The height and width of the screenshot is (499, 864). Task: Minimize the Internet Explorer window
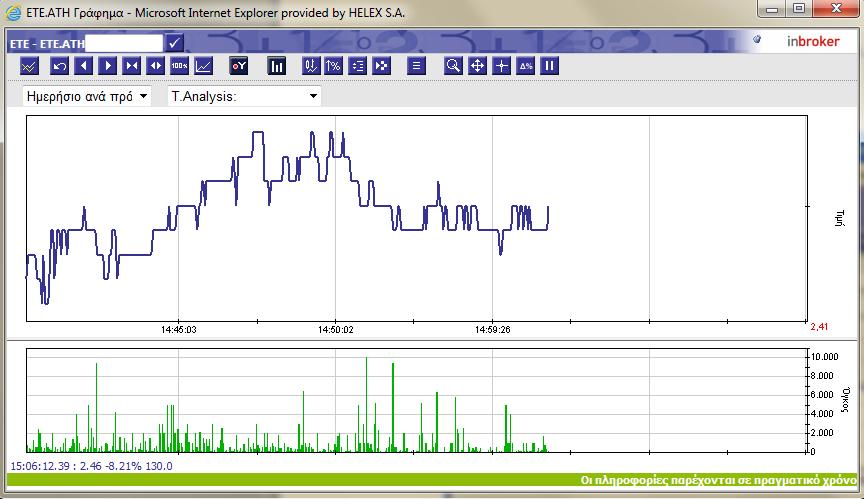pyautogui.click(x=772, y=8)
